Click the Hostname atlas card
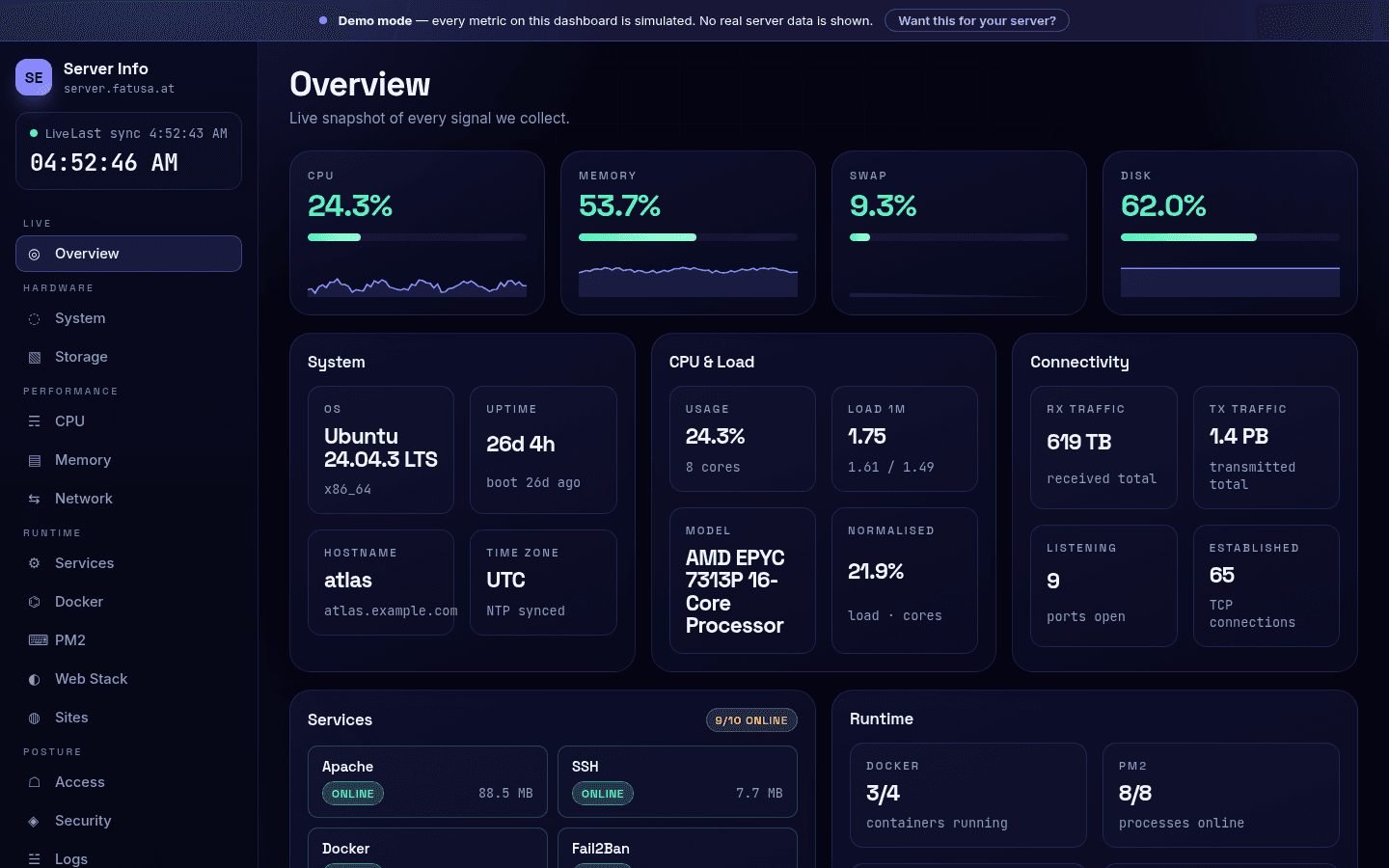 coord(381,583)
